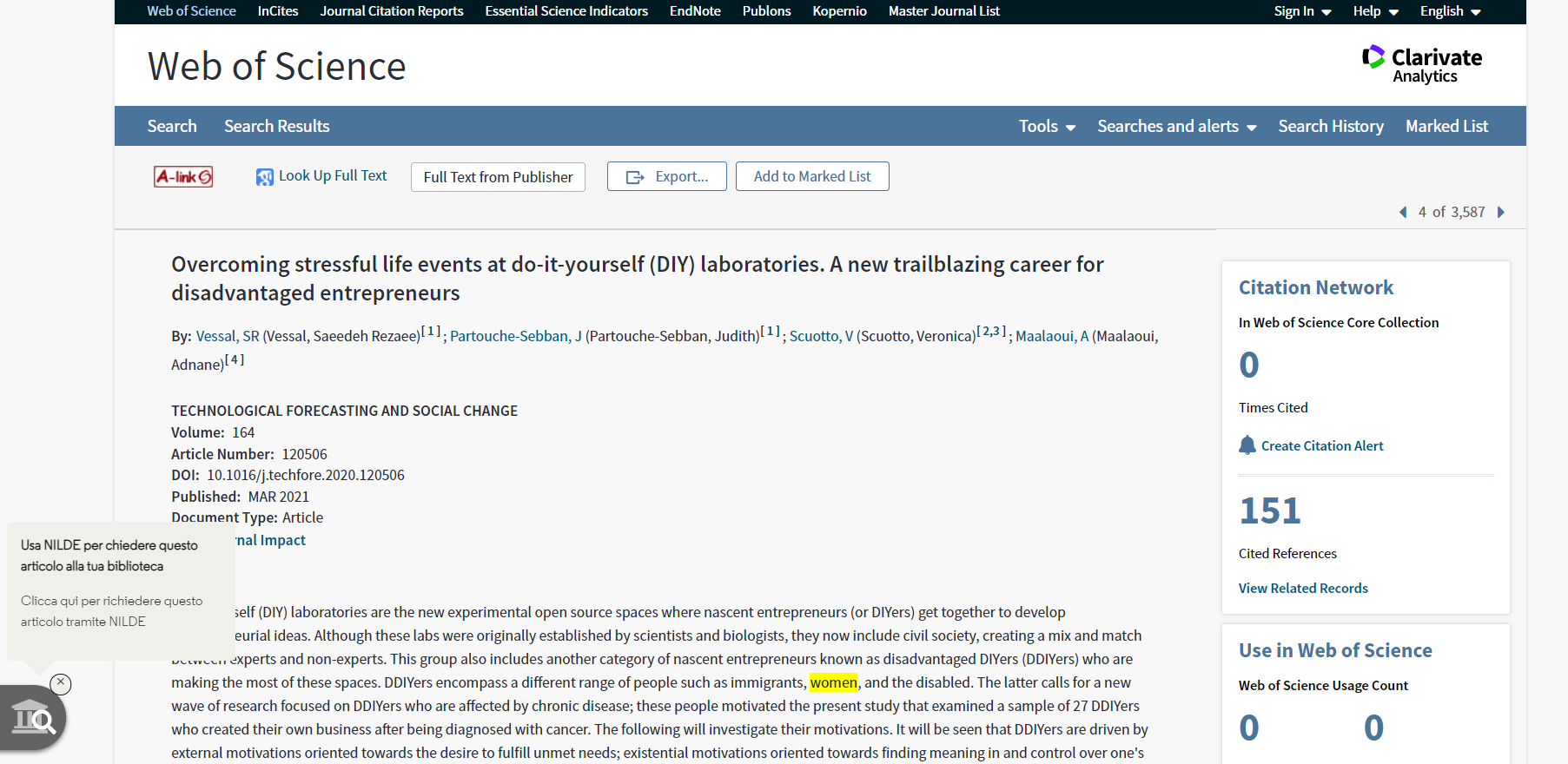
Task: Click the Volume 164 value
Action: pyautogui.click(x=243, y=432)
